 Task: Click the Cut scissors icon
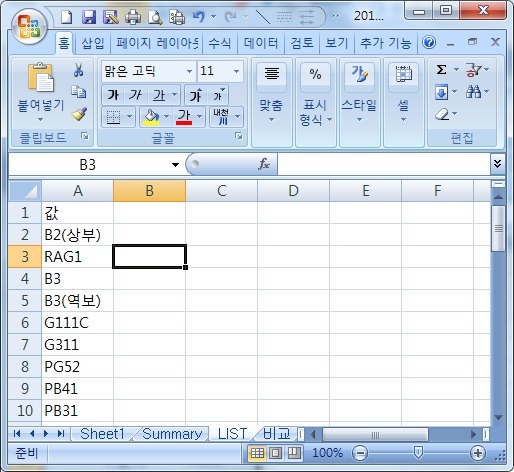[79, 70]
